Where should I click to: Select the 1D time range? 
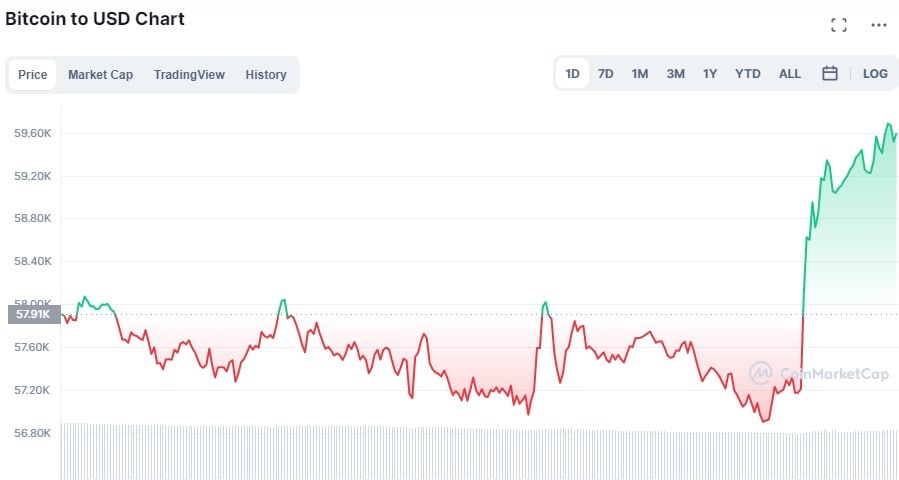click(573, 74)
